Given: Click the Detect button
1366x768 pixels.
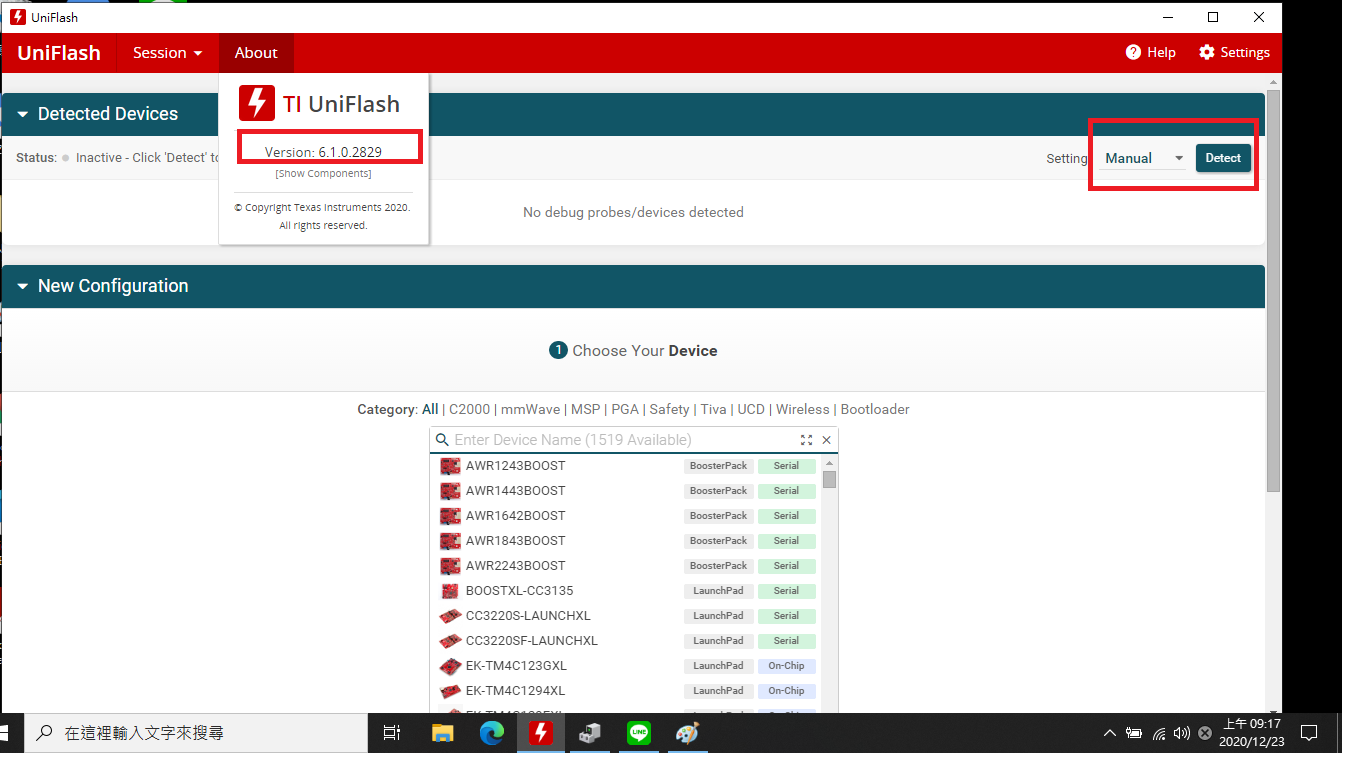Looking at the screenshot, I should click(1223, 158).
